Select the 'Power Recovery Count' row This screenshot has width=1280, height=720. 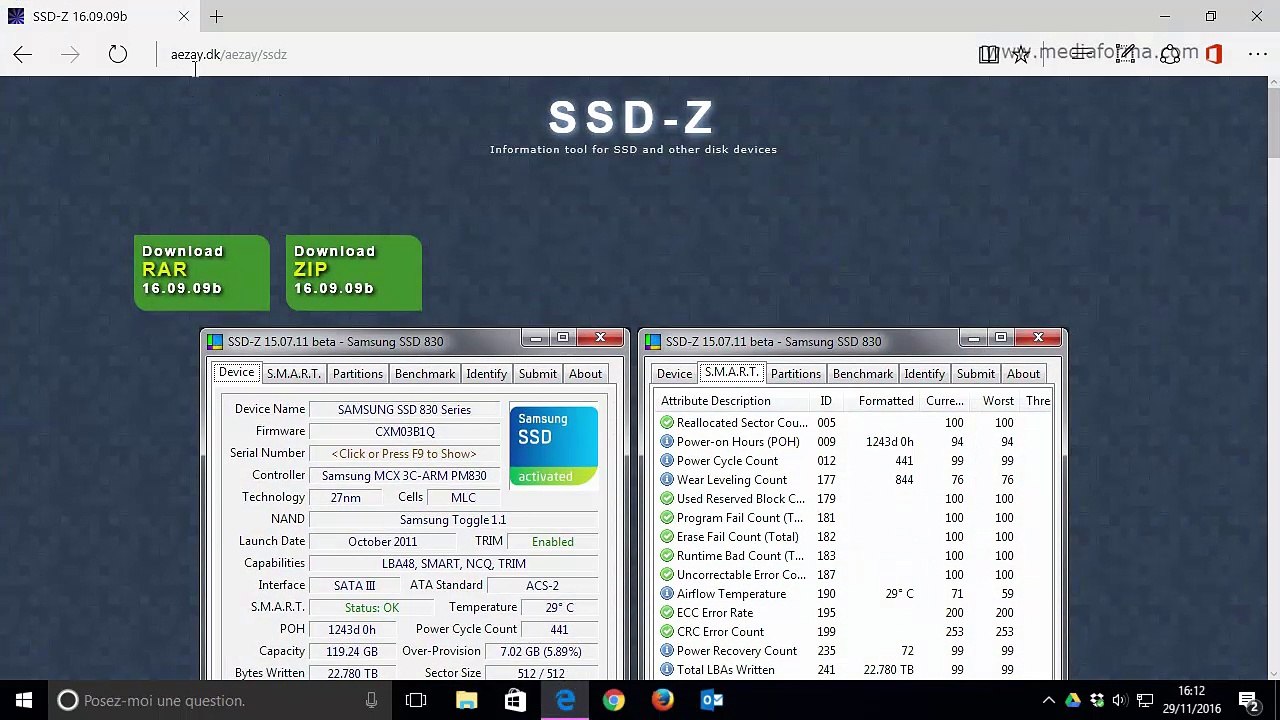[x=855, y=651]
